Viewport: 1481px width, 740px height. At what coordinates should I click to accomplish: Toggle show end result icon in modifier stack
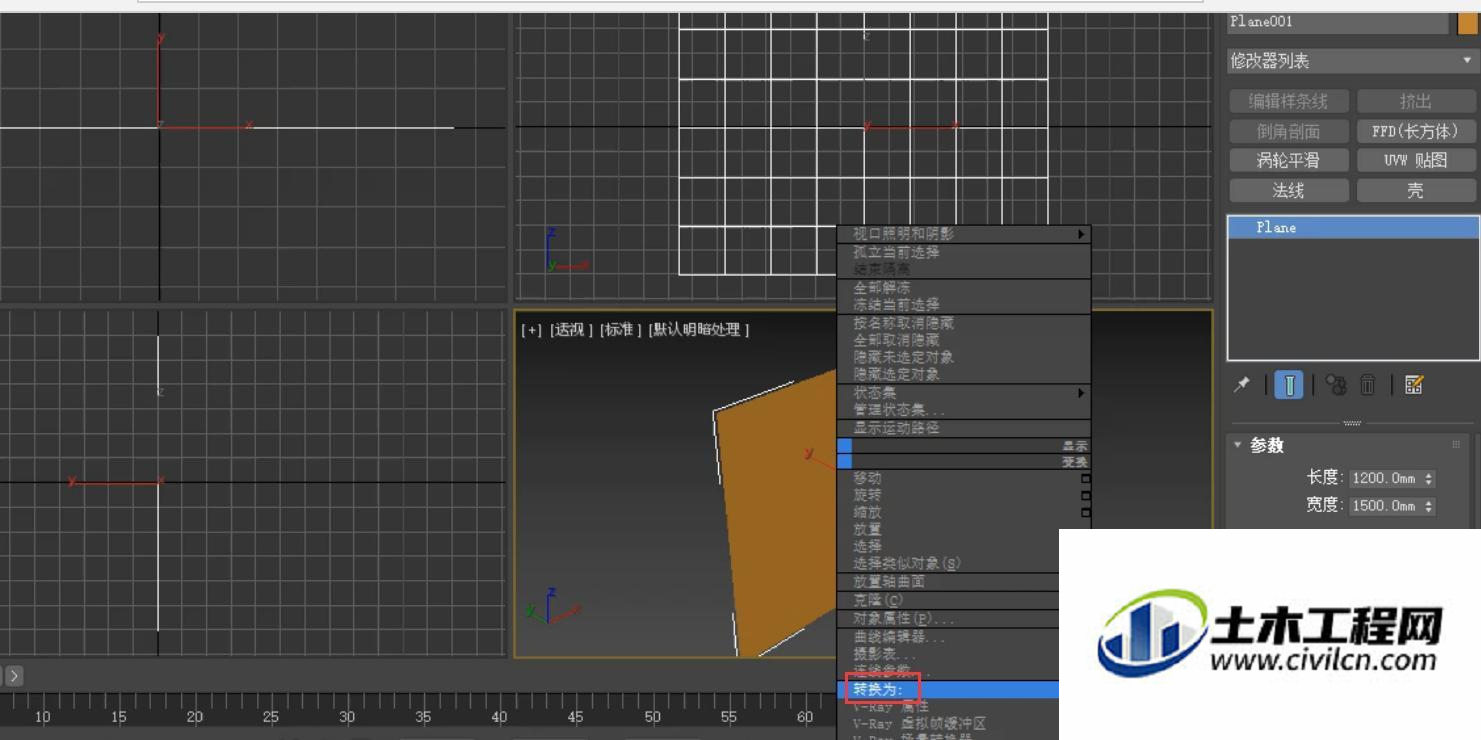1289,385
